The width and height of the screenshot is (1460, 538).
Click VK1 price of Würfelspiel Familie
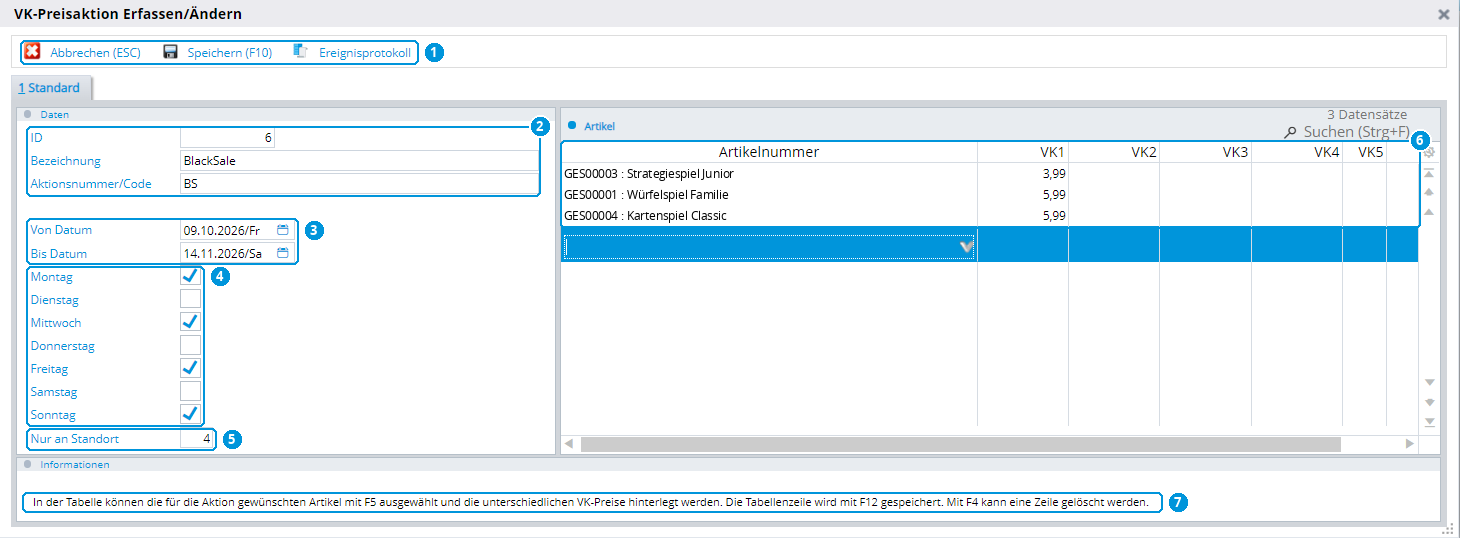[x=1023, y=195]
